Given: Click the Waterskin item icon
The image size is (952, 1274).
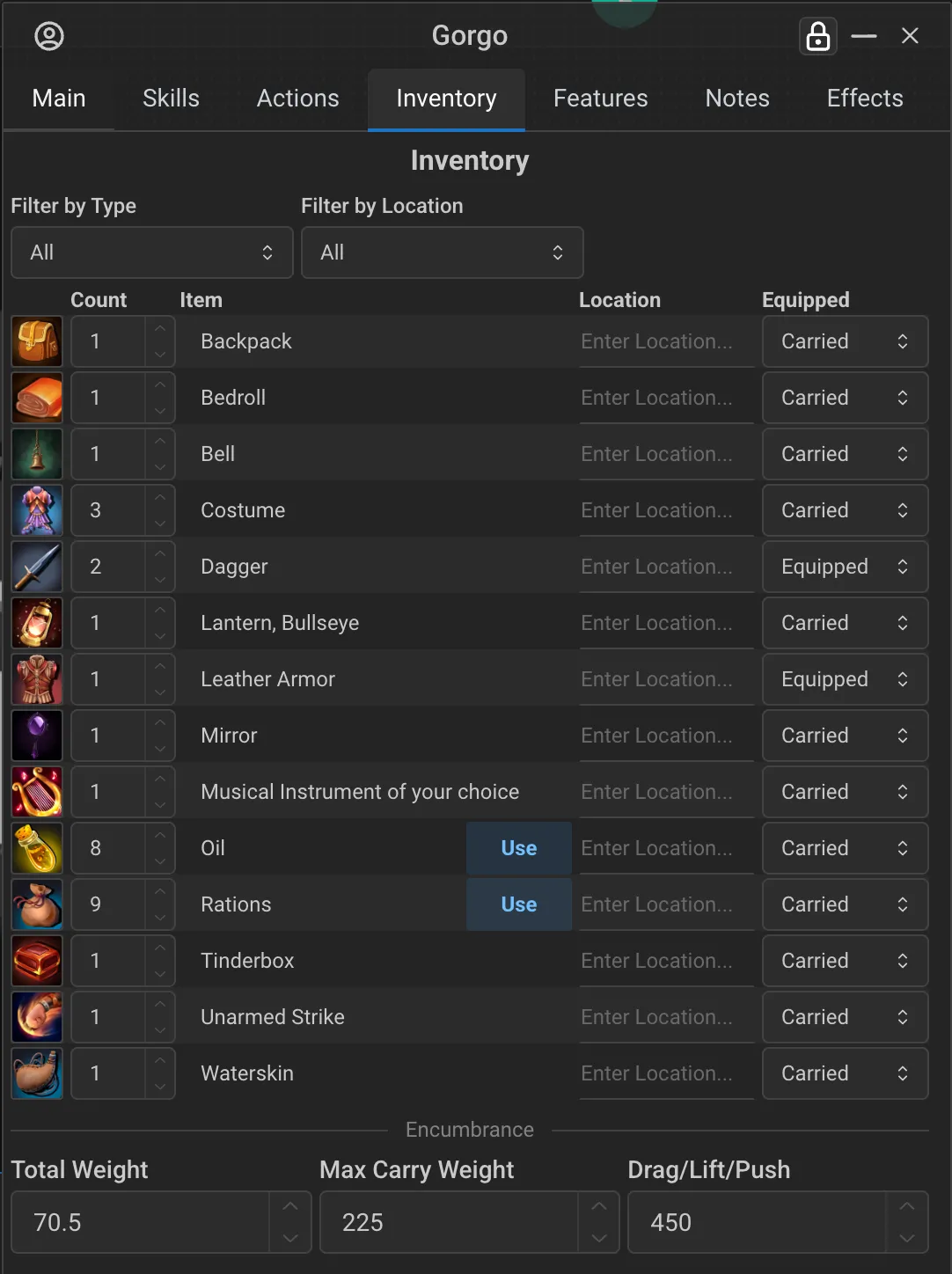Looking at the screenshot, I should click(x=37, y=1073).
